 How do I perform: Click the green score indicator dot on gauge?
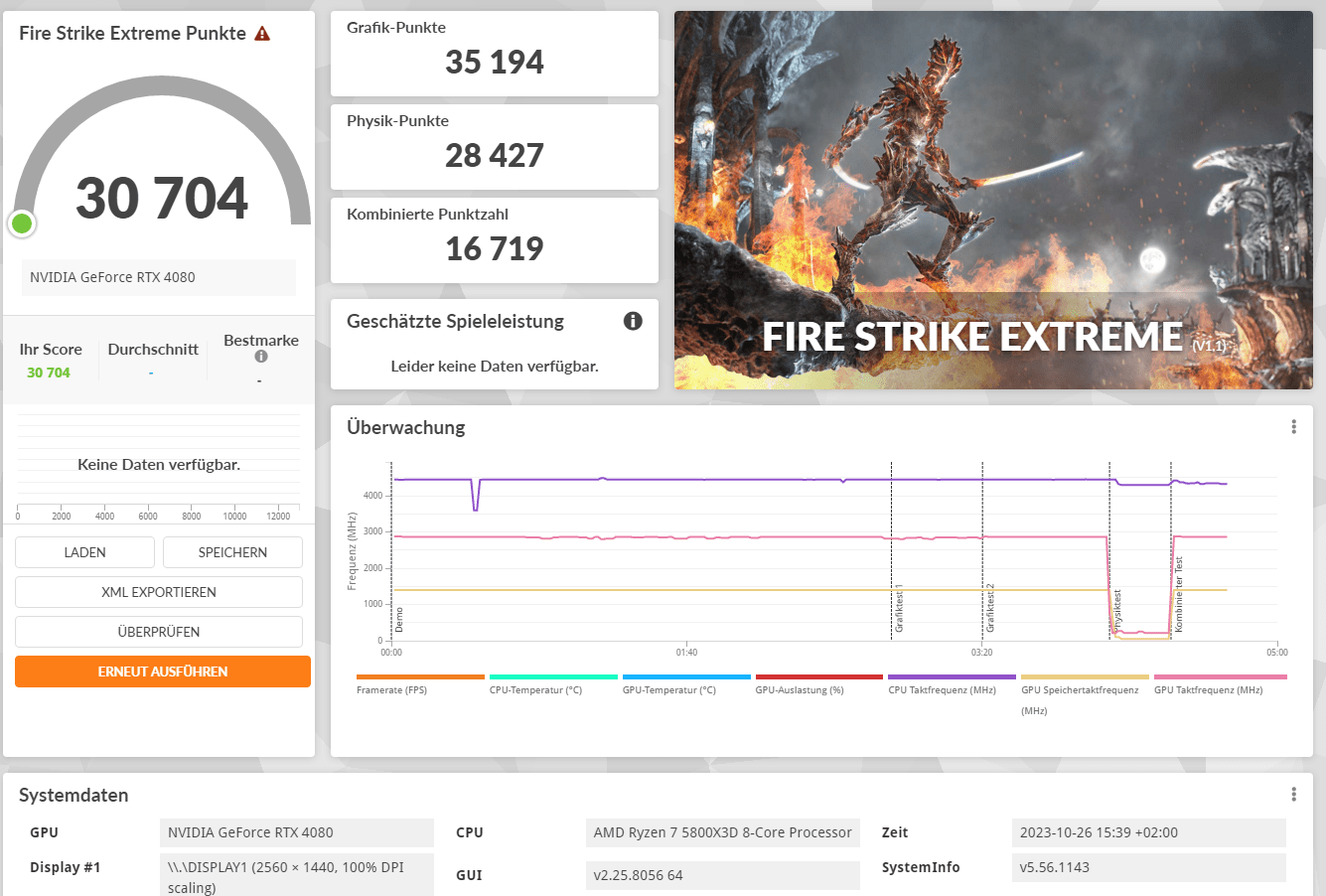22,224
